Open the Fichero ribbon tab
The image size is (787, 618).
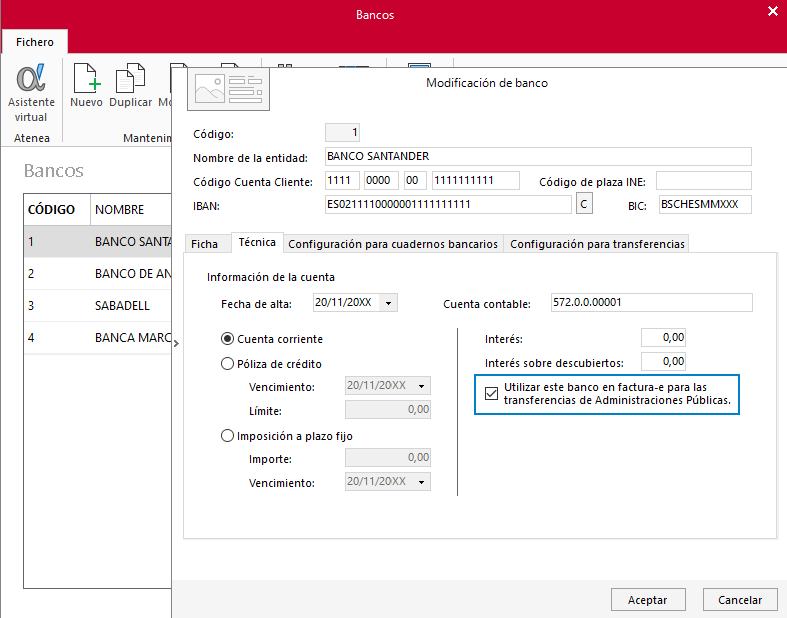tap(35, 42)
